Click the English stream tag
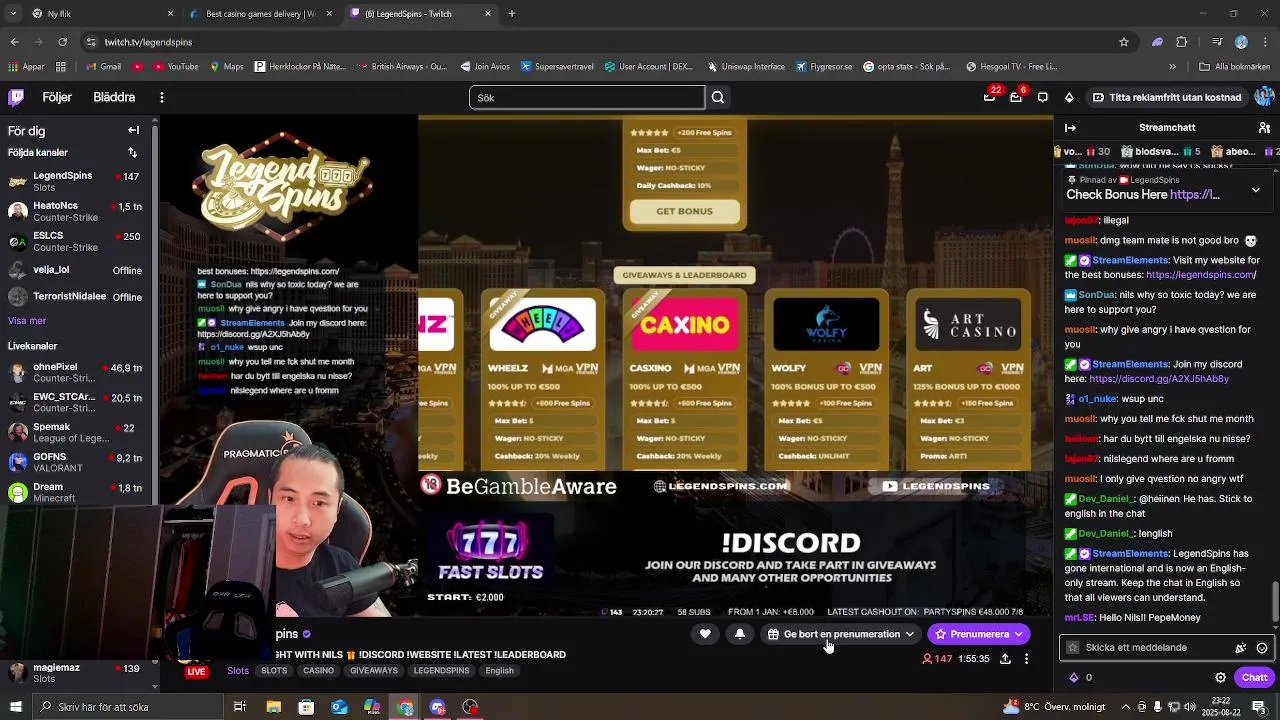 click(x=499, y=671)
